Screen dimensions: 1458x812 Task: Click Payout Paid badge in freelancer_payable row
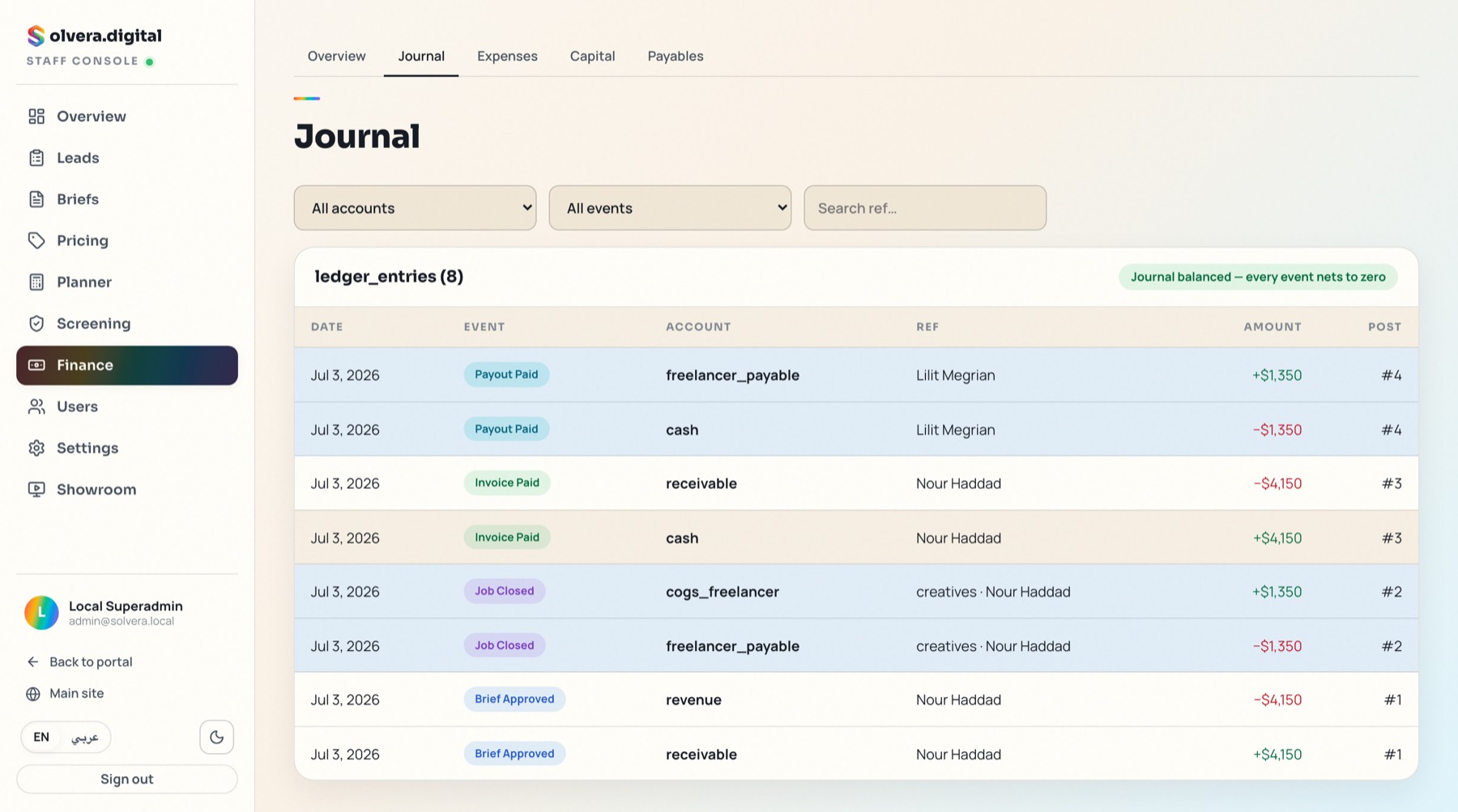click(506, 375)
